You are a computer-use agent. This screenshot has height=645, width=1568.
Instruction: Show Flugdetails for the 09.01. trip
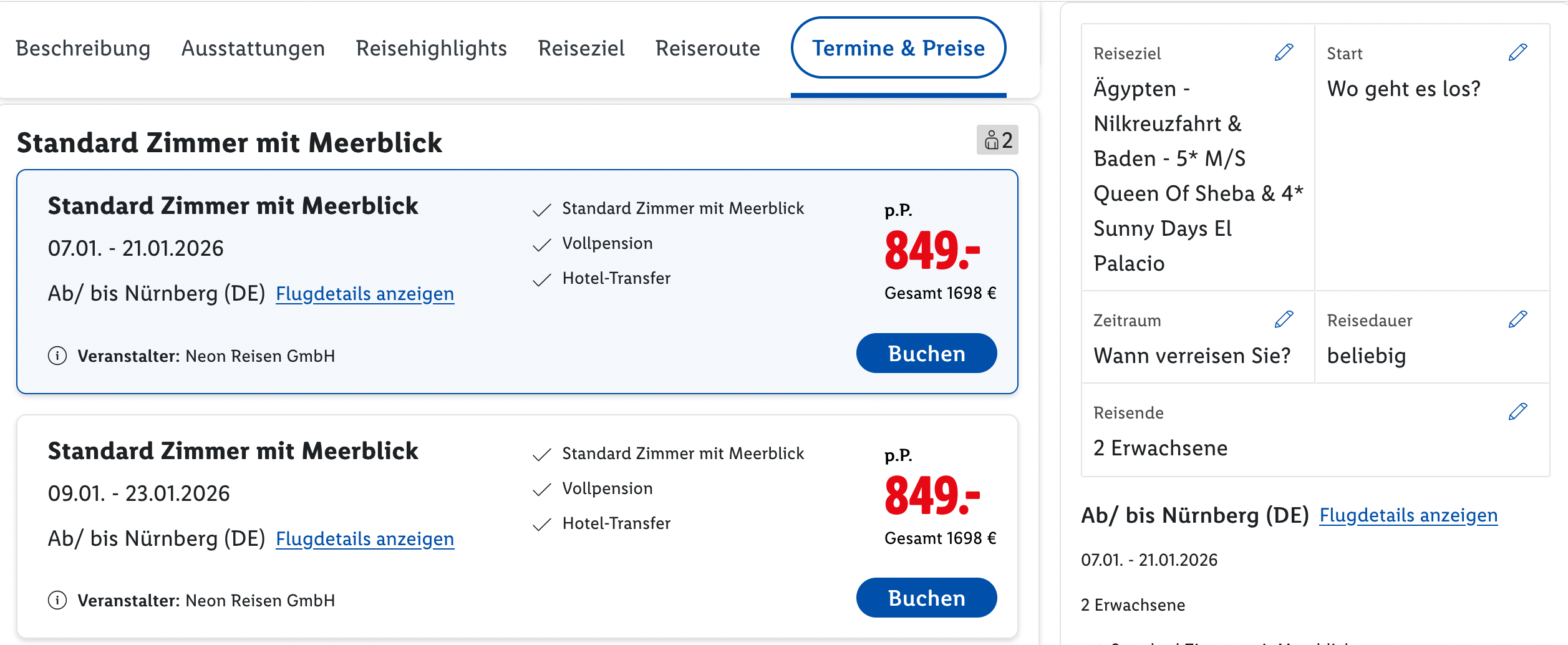pos(364,538)
